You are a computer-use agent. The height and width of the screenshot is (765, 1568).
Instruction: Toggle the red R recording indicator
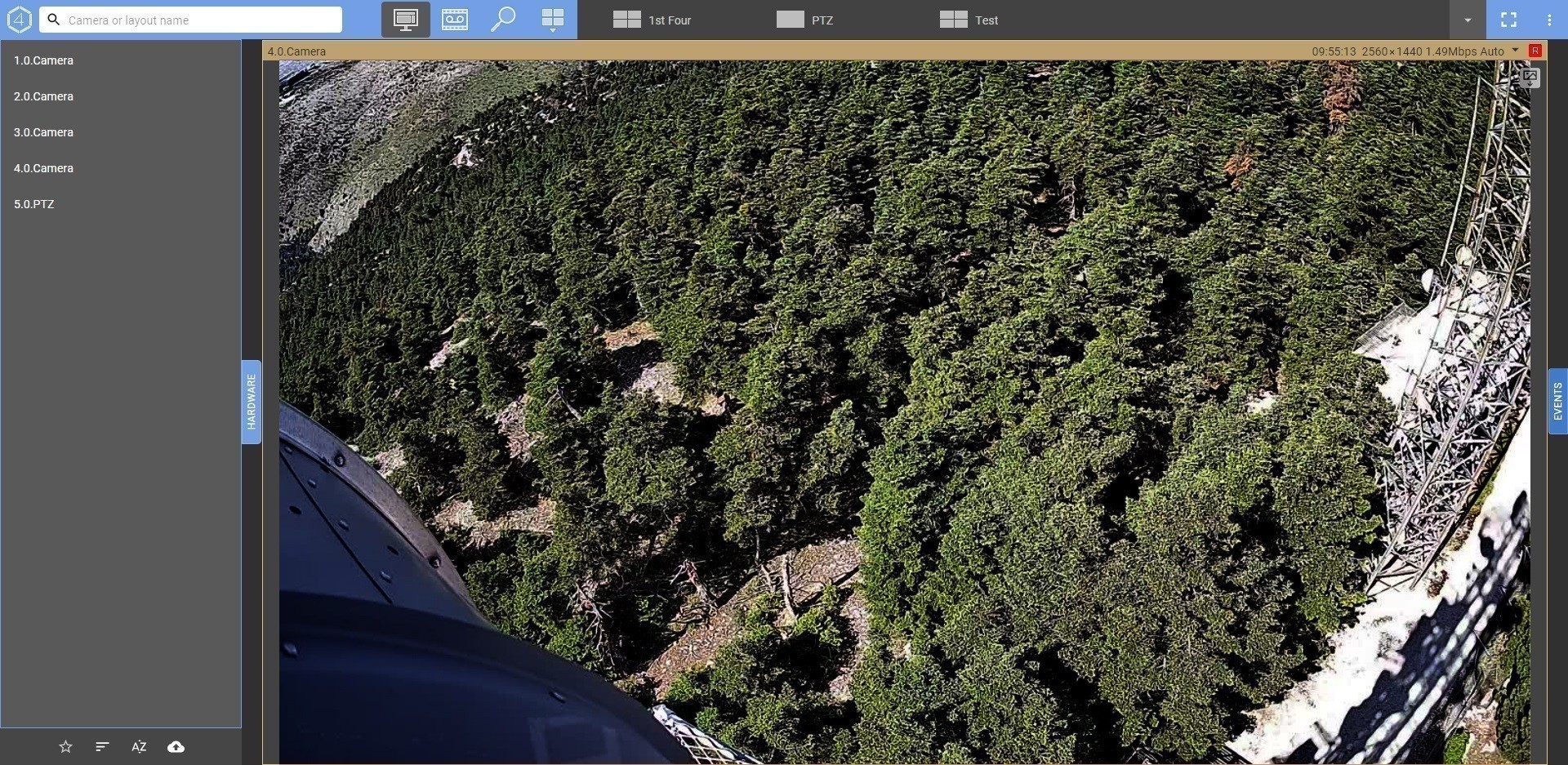click(x=1535, y=51)
